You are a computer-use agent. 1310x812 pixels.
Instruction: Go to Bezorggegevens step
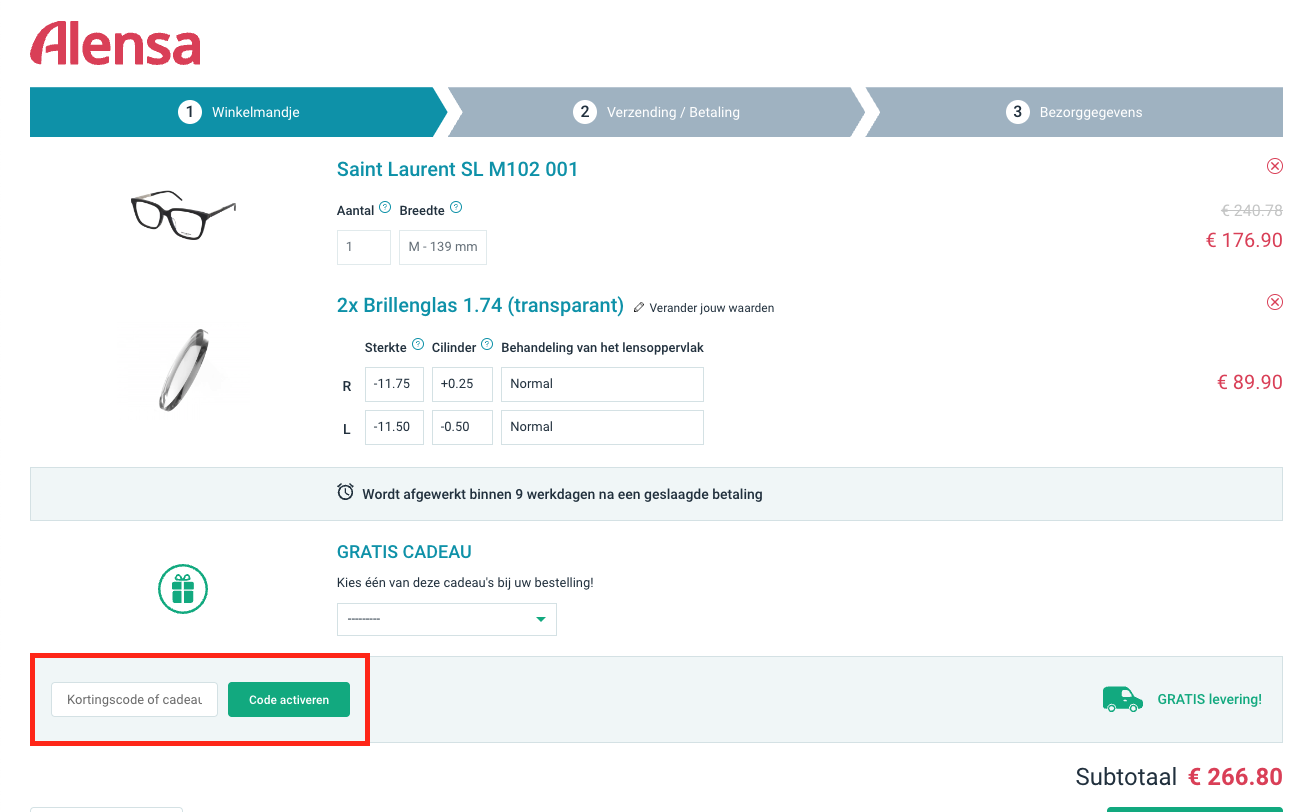click(x=1074, y=112)
